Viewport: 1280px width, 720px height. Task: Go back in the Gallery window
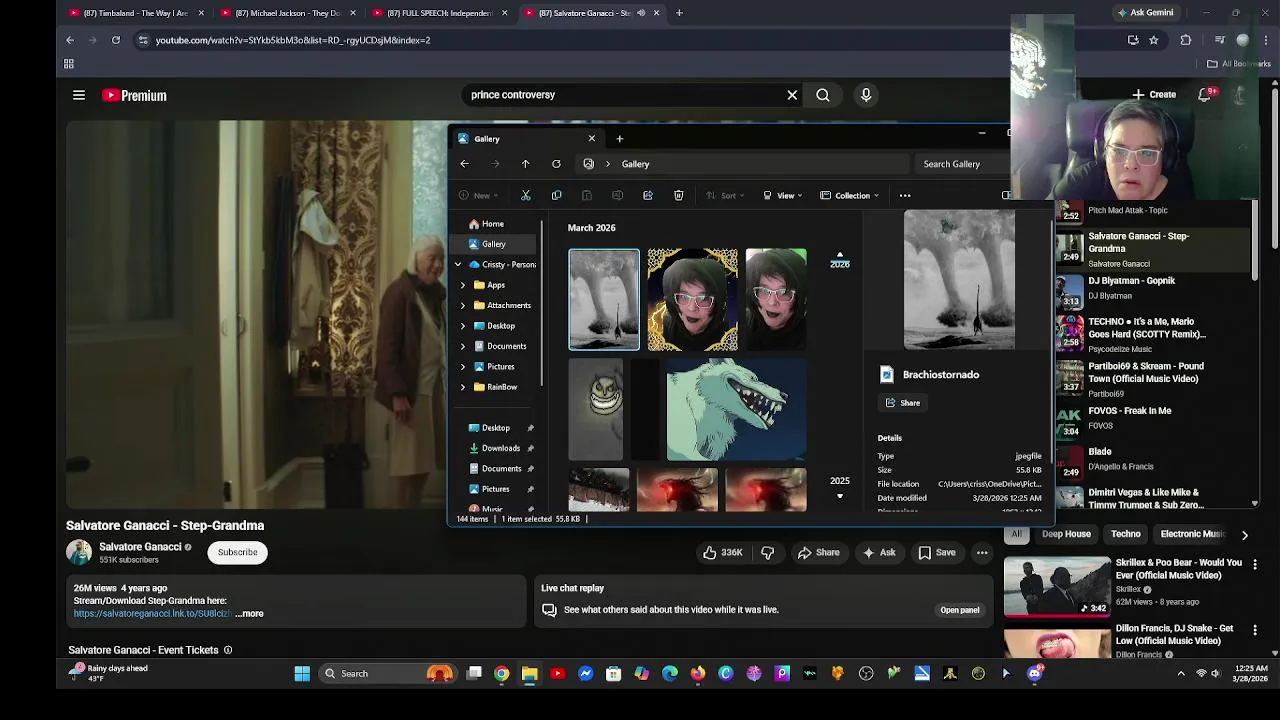point(464,164)
